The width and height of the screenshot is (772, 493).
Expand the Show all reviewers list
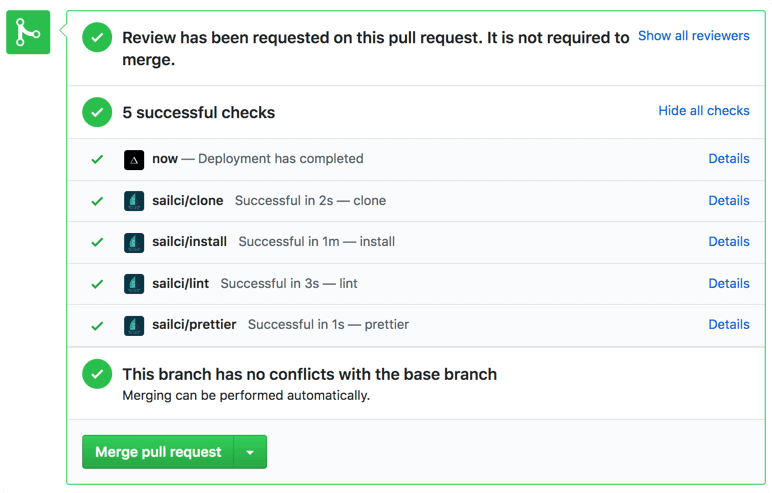pos(693,36)
